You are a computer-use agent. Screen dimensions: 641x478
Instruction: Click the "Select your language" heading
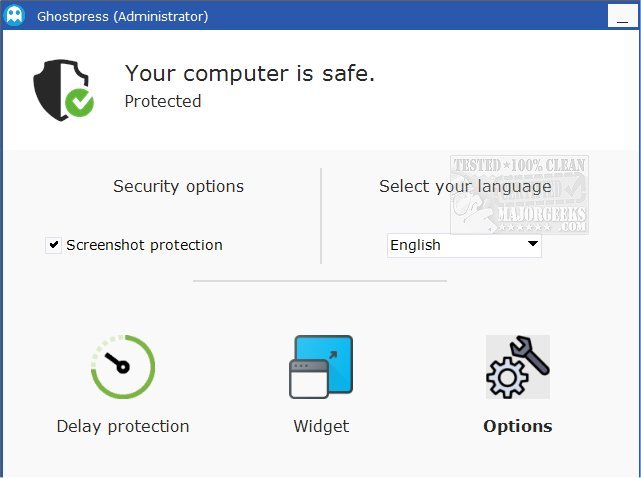click(x=465, y=186)
